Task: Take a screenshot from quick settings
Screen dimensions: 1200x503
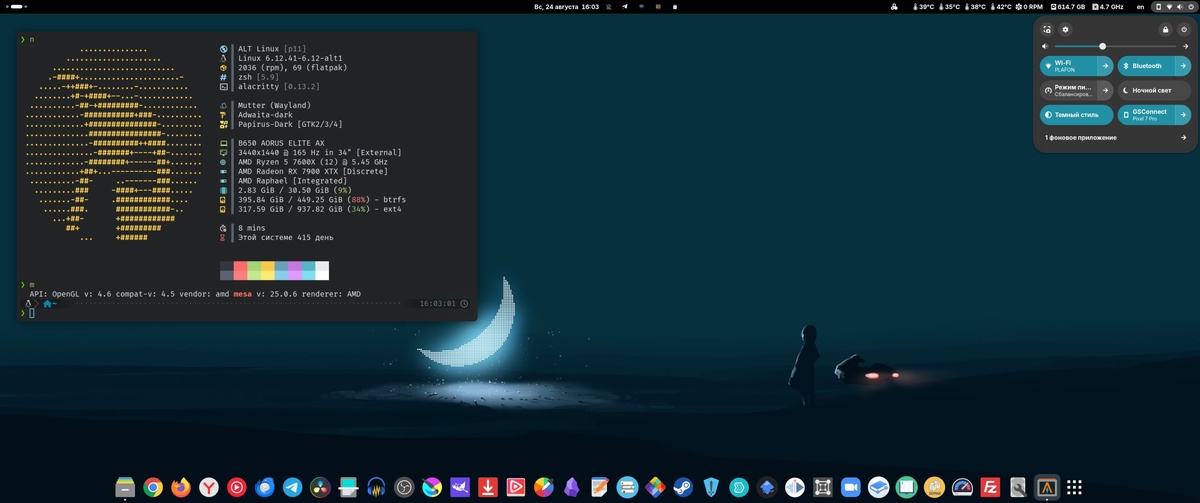Action: point(1047,30)
